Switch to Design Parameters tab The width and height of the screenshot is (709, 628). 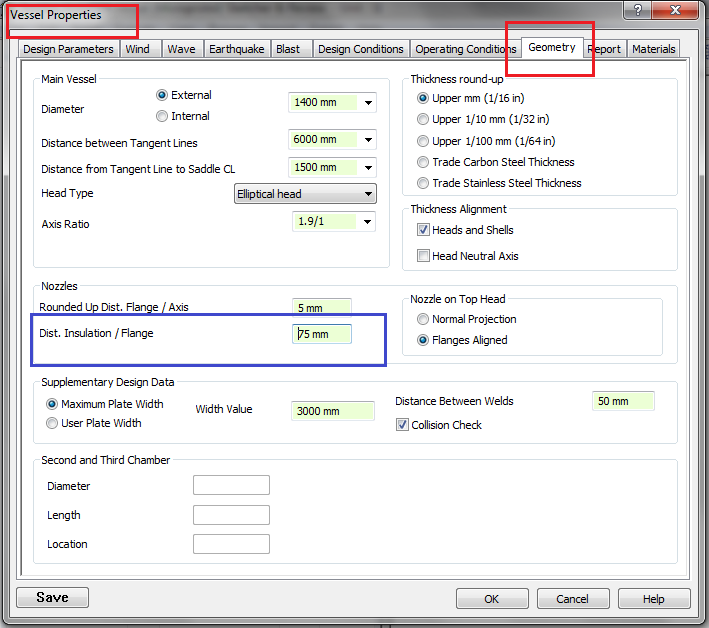point(68,49)
